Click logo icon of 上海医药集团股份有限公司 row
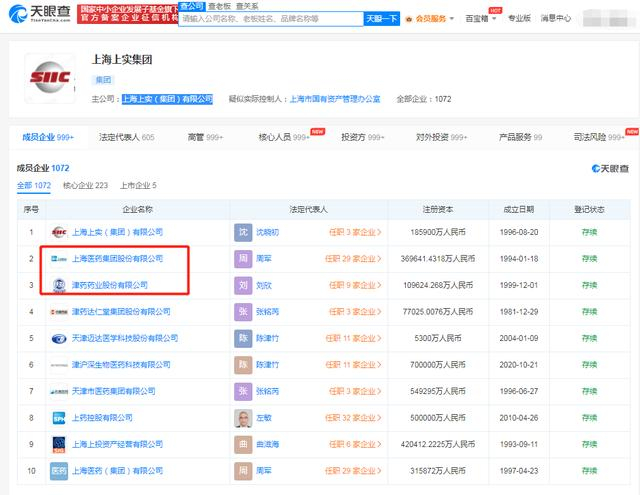 point(59,259)
